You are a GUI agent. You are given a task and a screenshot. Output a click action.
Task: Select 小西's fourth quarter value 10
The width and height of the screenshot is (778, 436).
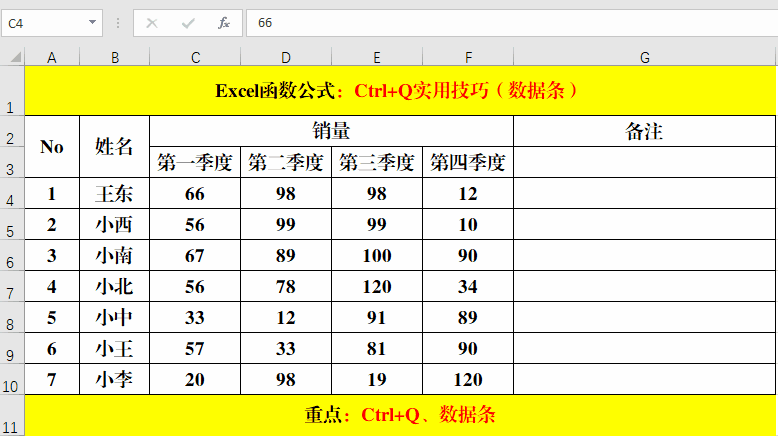click(468, 224)
